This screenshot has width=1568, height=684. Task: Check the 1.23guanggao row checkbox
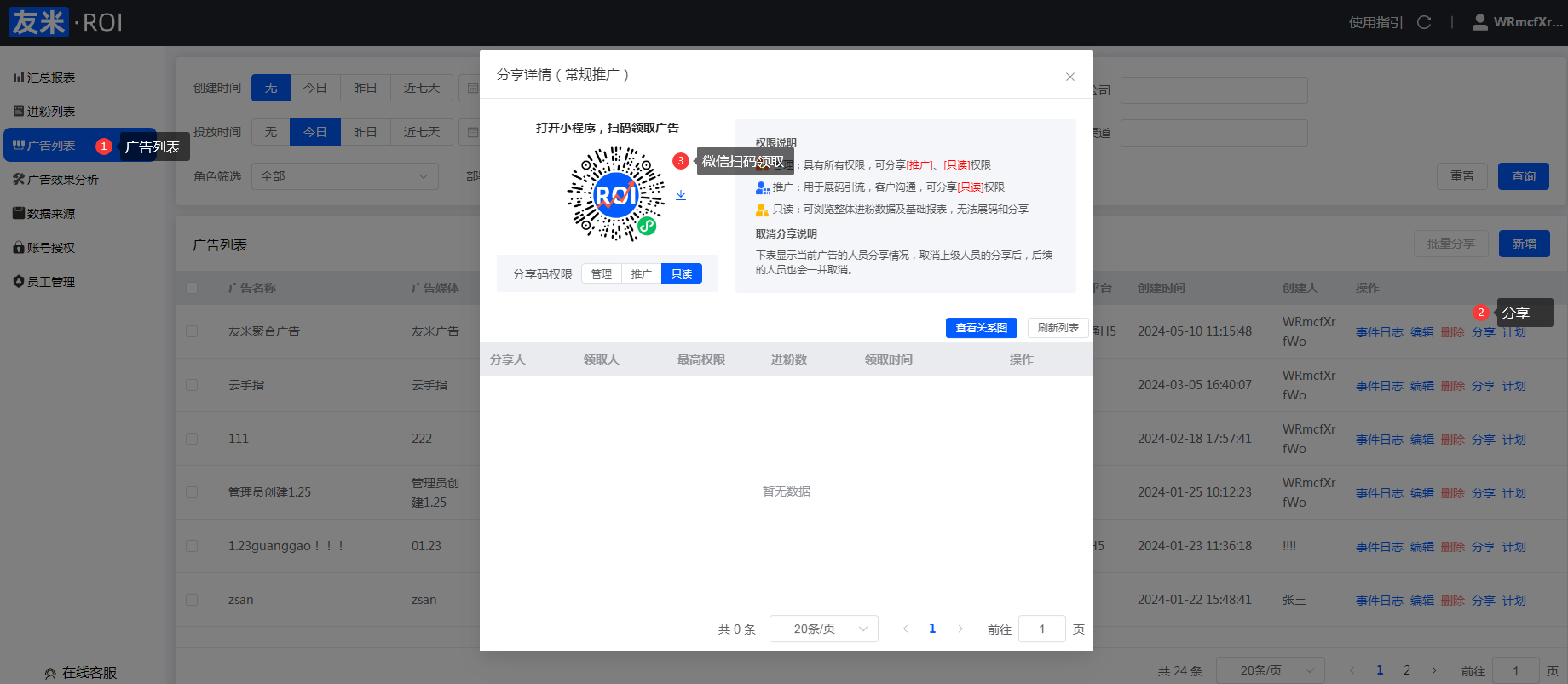tap(192, 546)
